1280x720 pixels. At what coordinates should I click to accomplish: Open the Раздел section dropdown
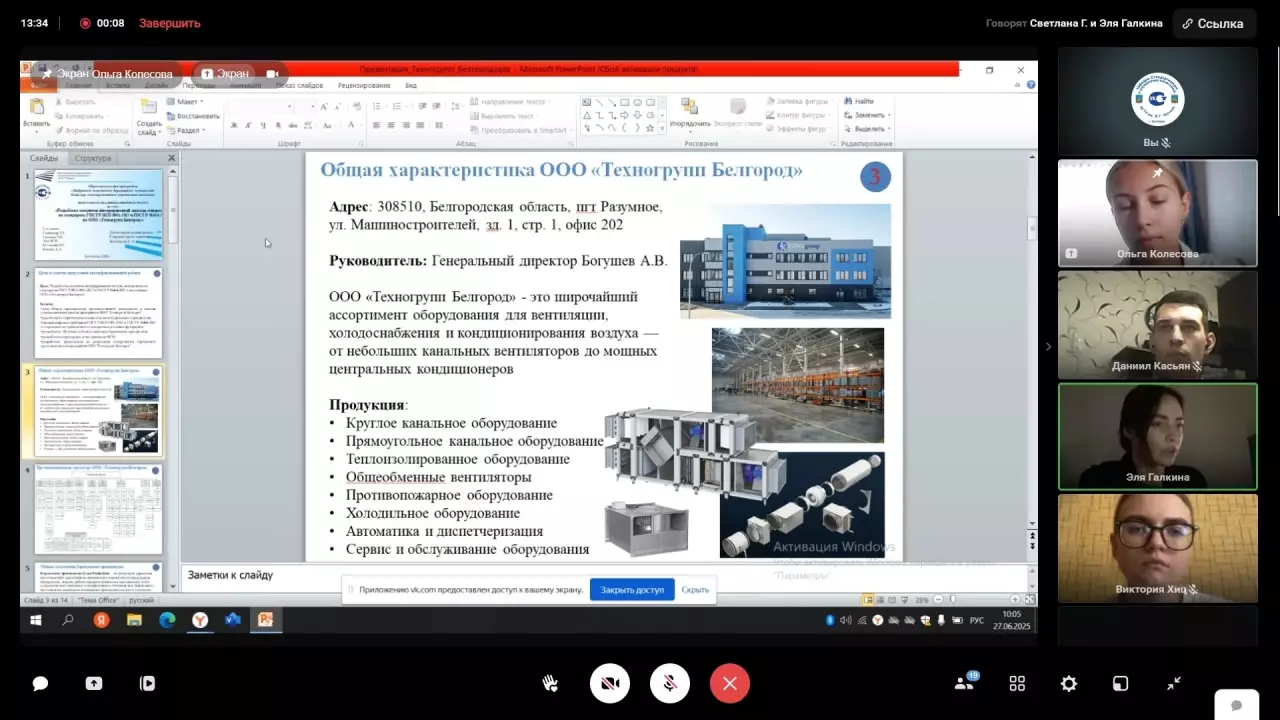(190, 130)
